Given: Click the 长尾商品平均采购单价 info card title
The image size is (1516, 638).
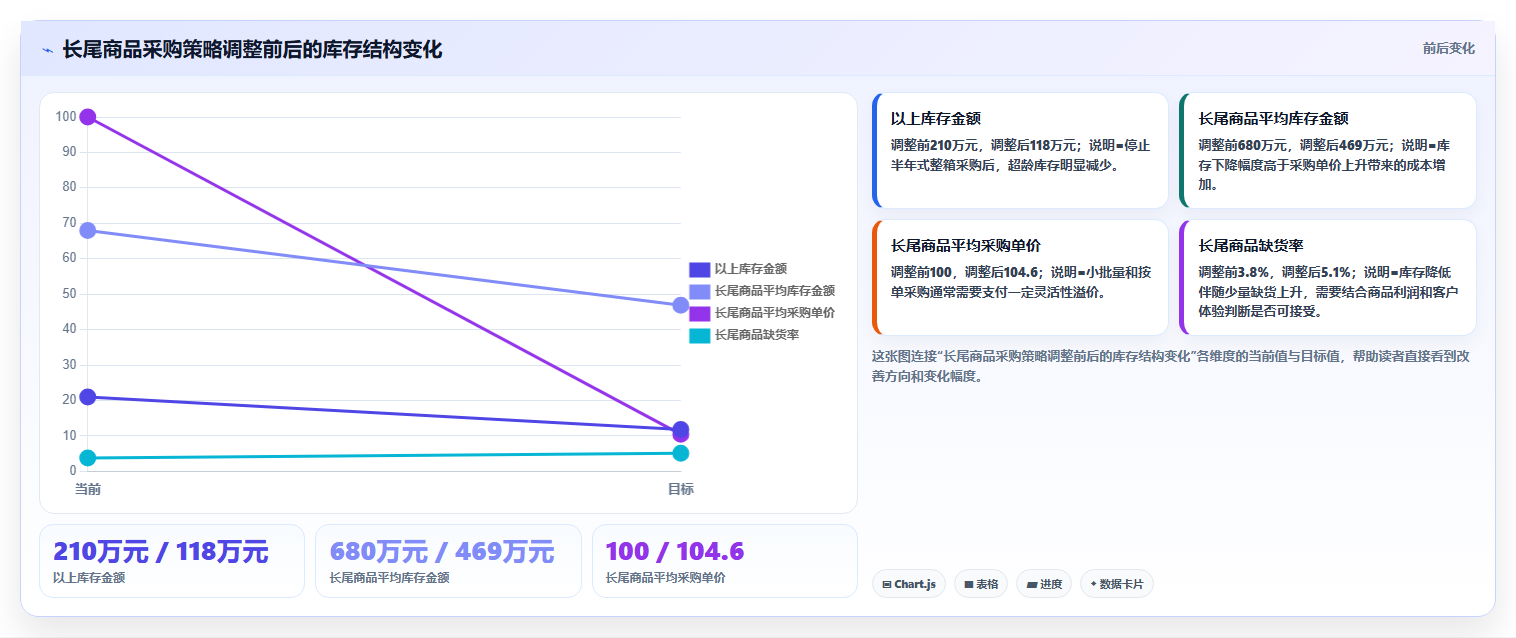Looking at the screenshot, I should click(966, 246).
